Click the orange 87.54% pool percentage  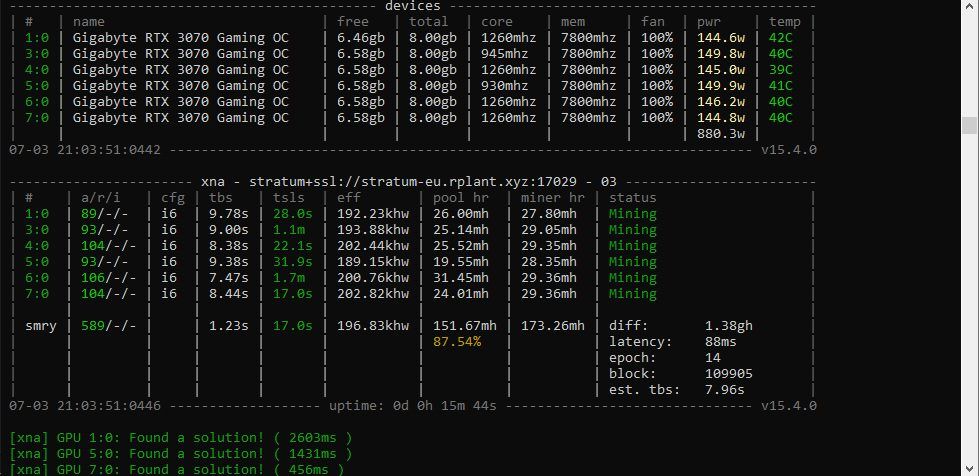pyautogui.click(x=457, y=342)
